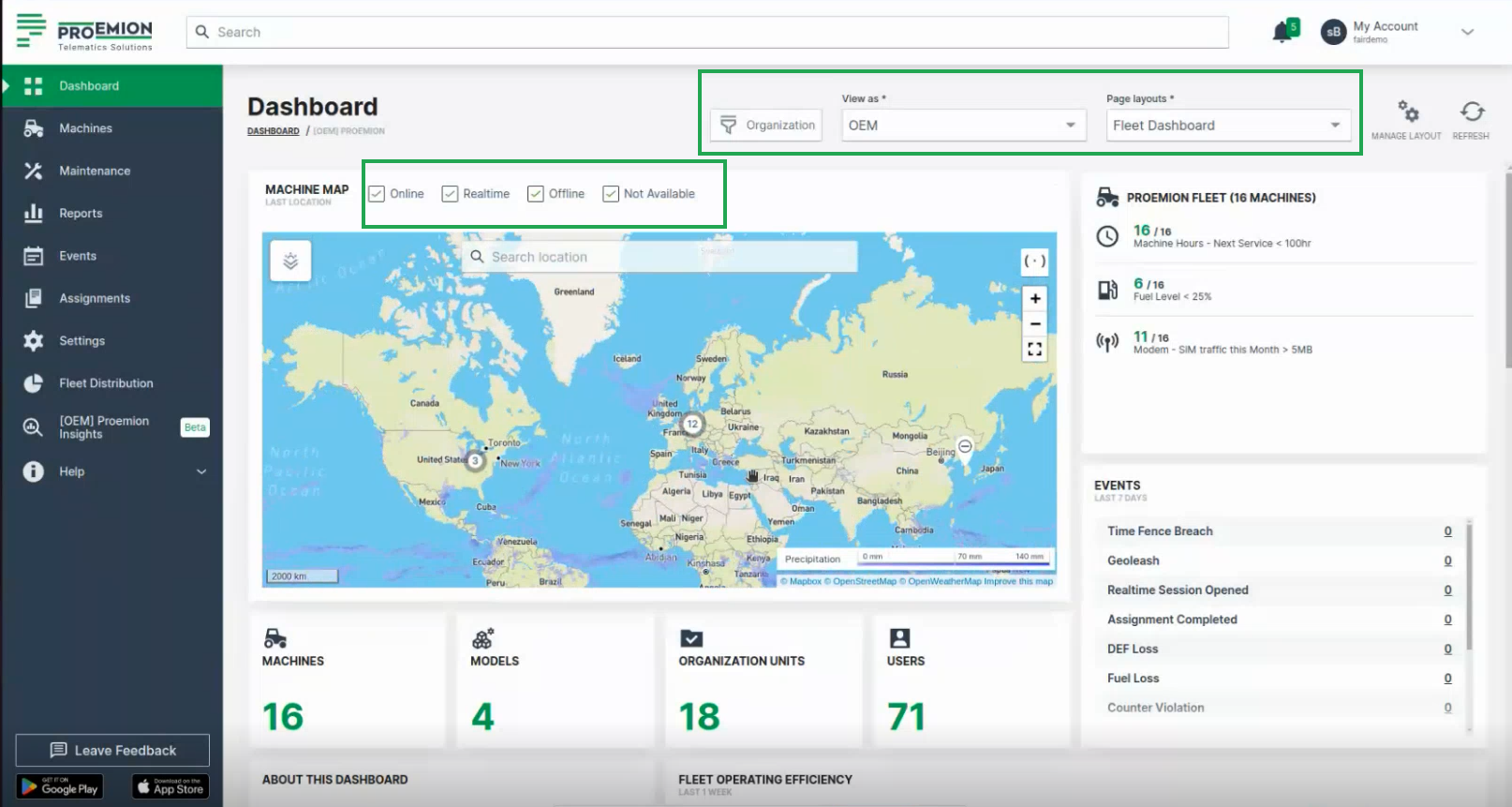The width and height of the screenshot is (1512, 807).
Task: Refresh the dashboard with Refresh icon
Action: (x=1471, y=112)
